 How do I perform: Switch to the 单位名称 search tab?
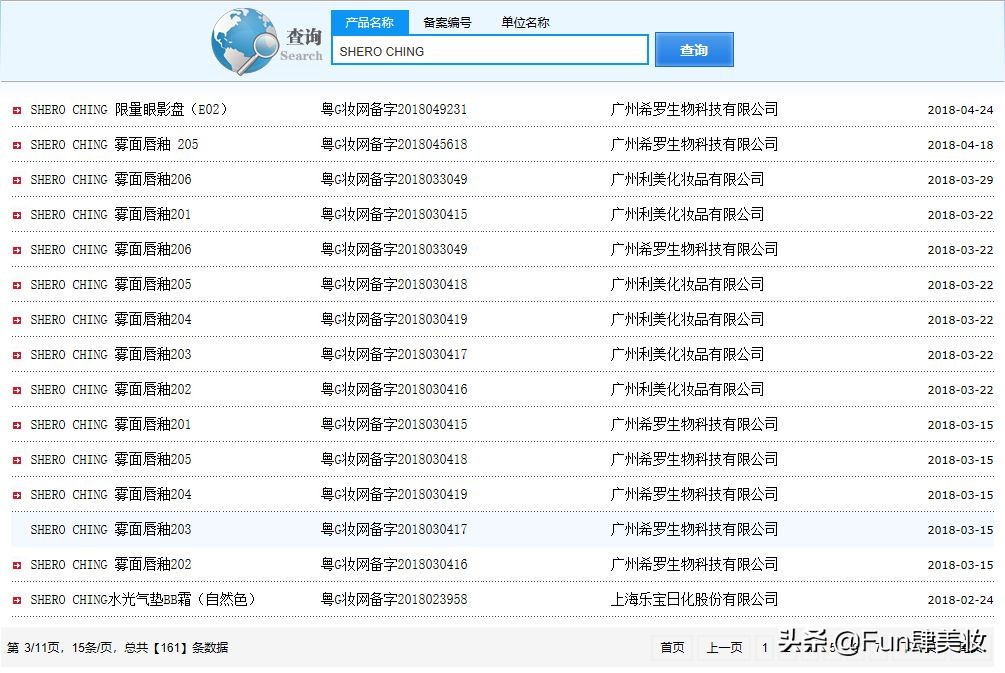pos(524,22)
